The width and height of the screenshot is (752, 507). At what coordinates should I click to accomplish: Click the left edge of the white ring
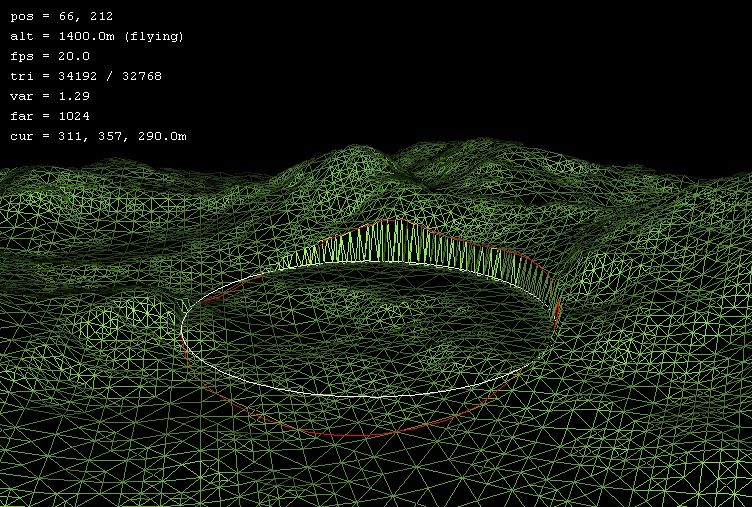(182, 328)
